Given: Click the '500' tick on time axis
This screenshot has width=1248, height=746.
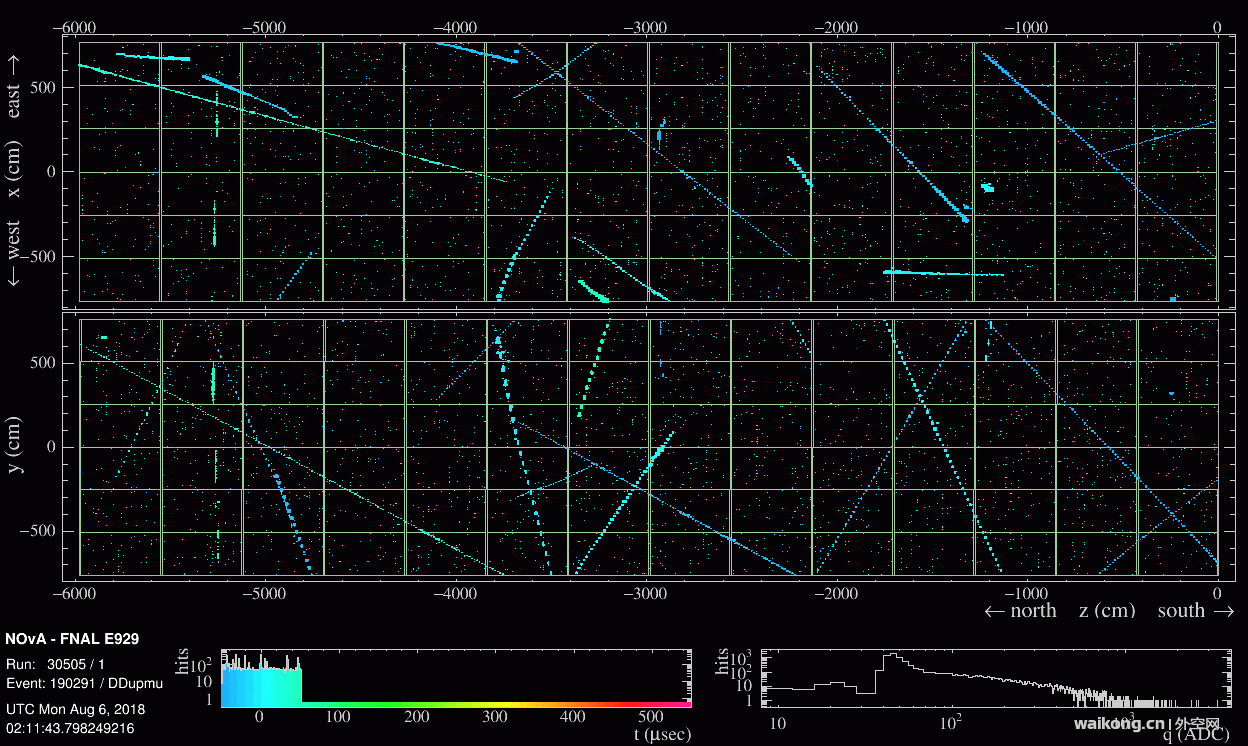Looking at the screenshot, I should (x=650, y=718).
